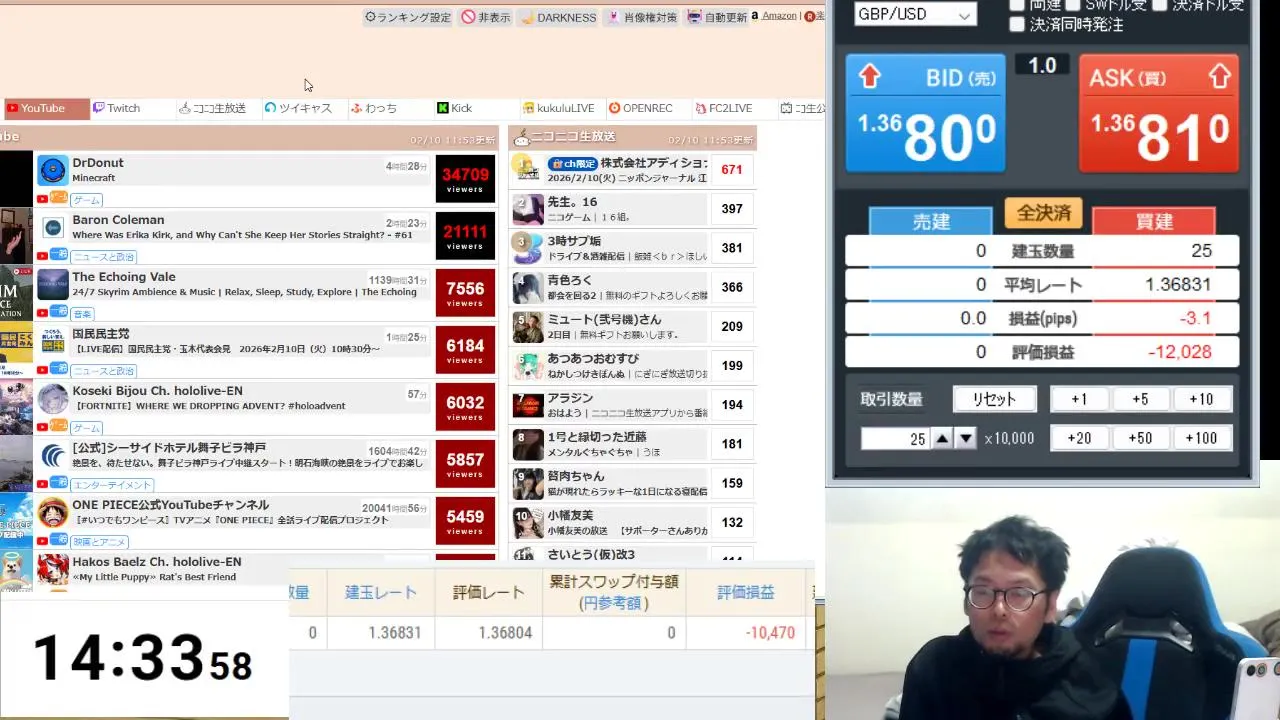Open 小幡友美 niconico avatar

(527, 522)
